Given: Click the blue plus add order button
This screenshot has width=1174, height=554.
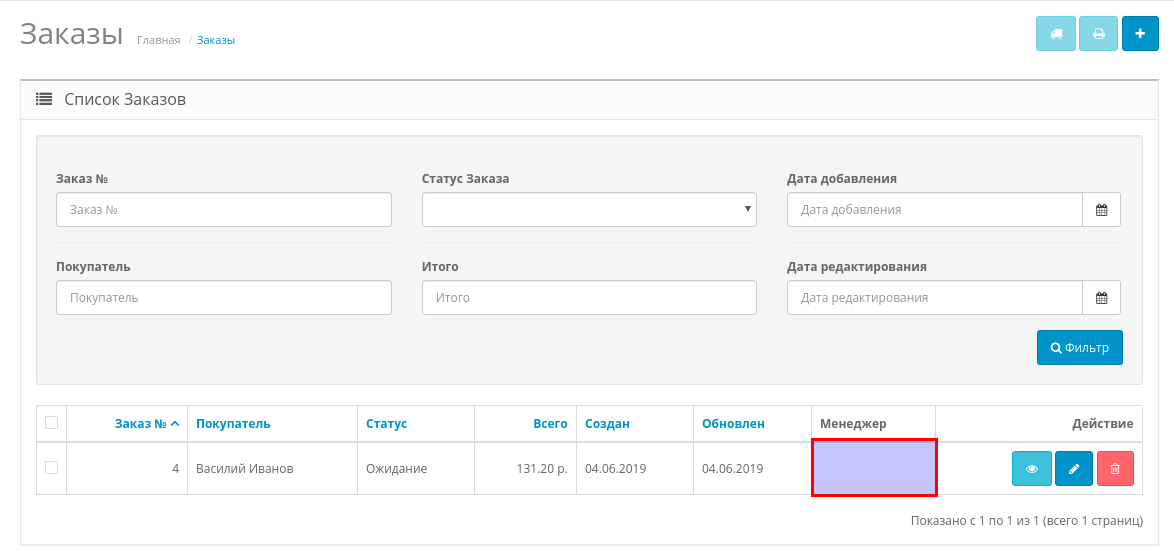Looking at the screenshot, I should click(x=1140, y=34).
